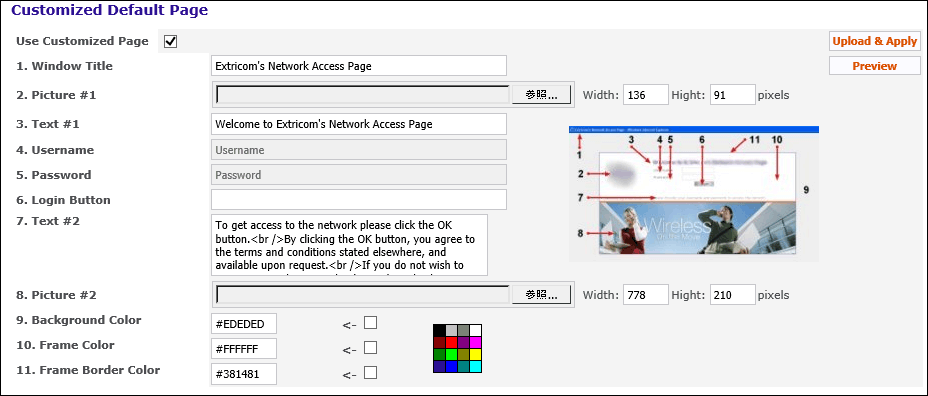Viewport: 928px width, 396px height.
Task: Click the Picture #1 Hight field
Action: 733,95
